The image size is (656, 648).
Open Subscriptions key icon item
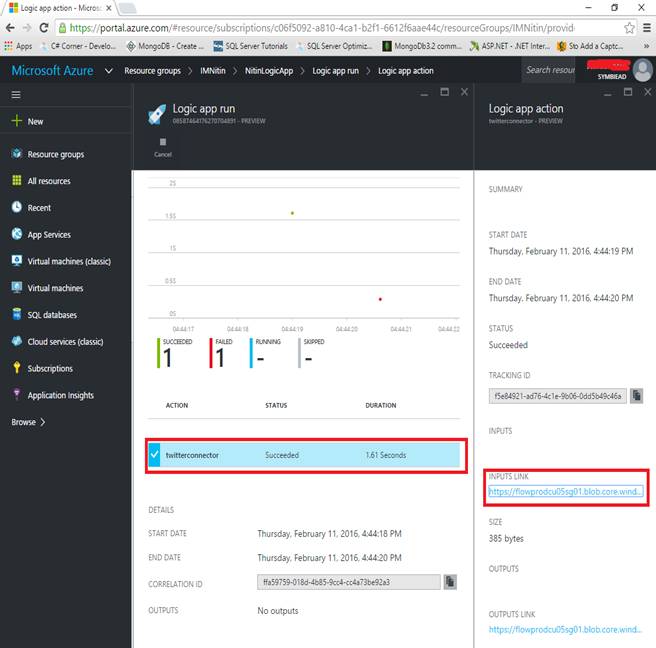[17, 368]
